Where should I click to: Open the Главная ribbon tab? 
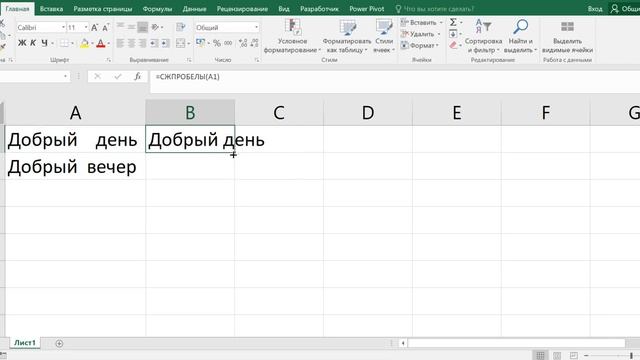pos(17,9)
